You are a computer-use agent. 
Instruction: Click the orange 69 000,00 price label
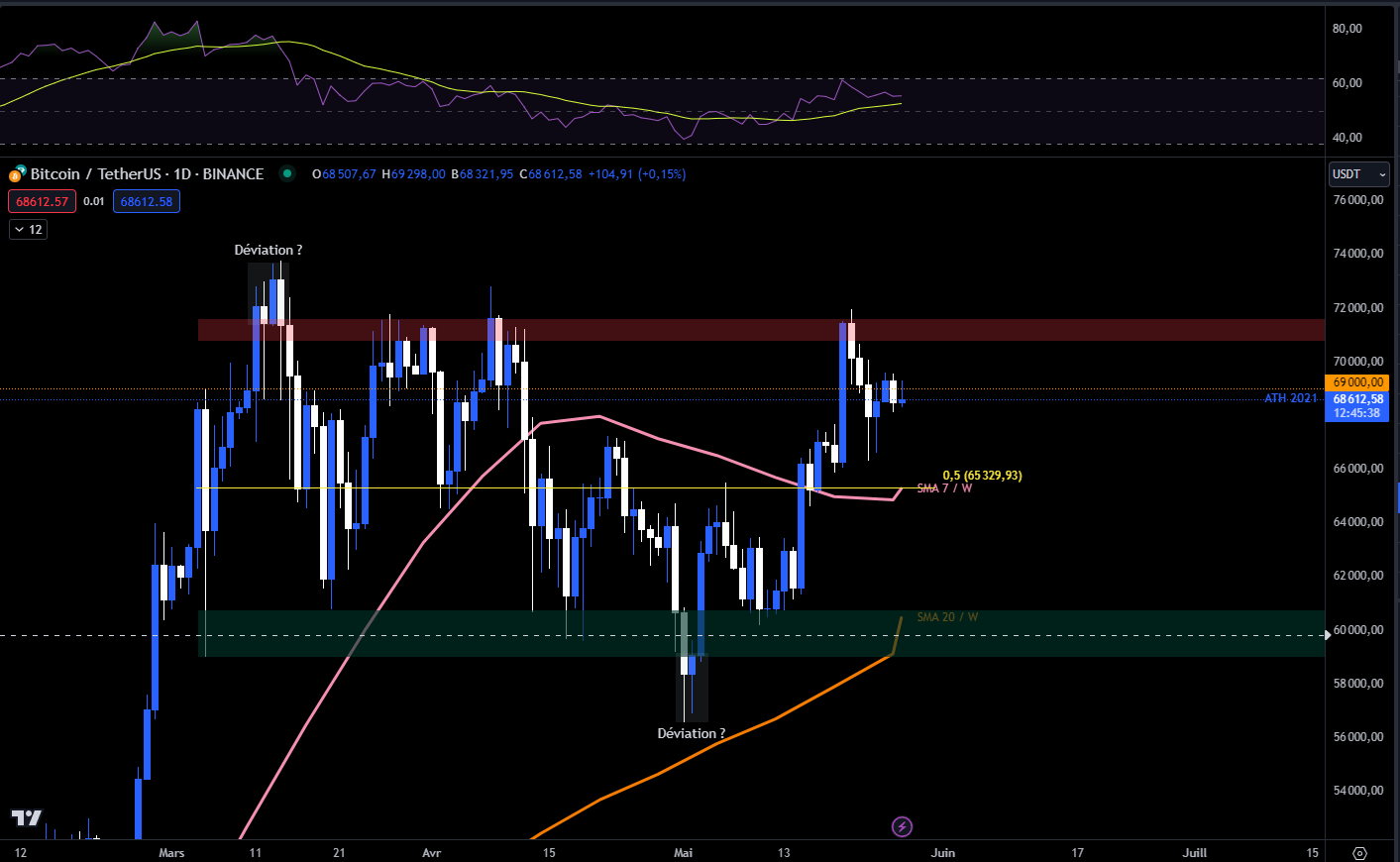pyautogui.click(x=1357, y=381)
